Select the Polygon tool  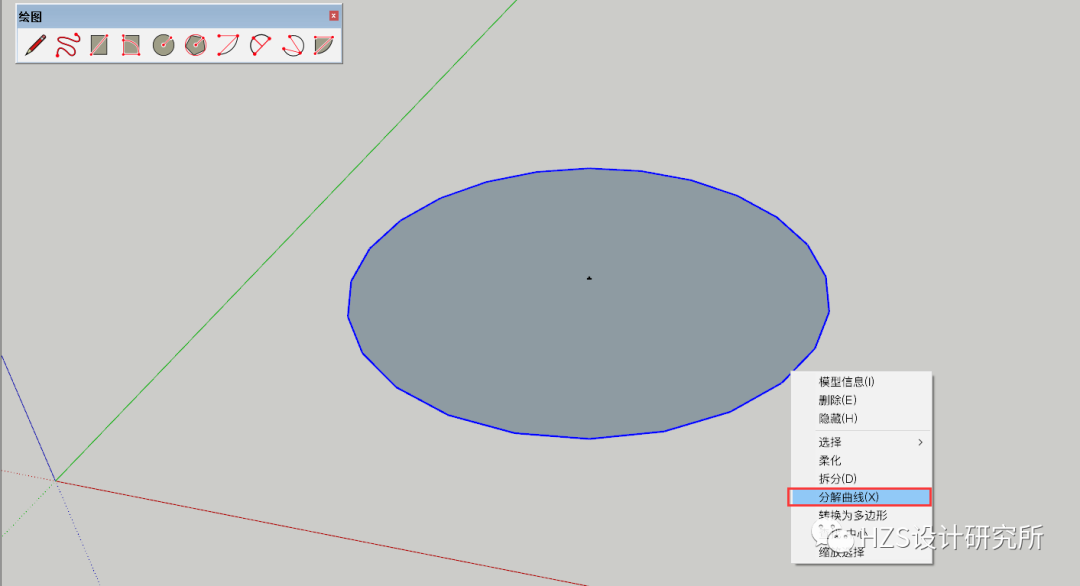(x=195, y=44)
